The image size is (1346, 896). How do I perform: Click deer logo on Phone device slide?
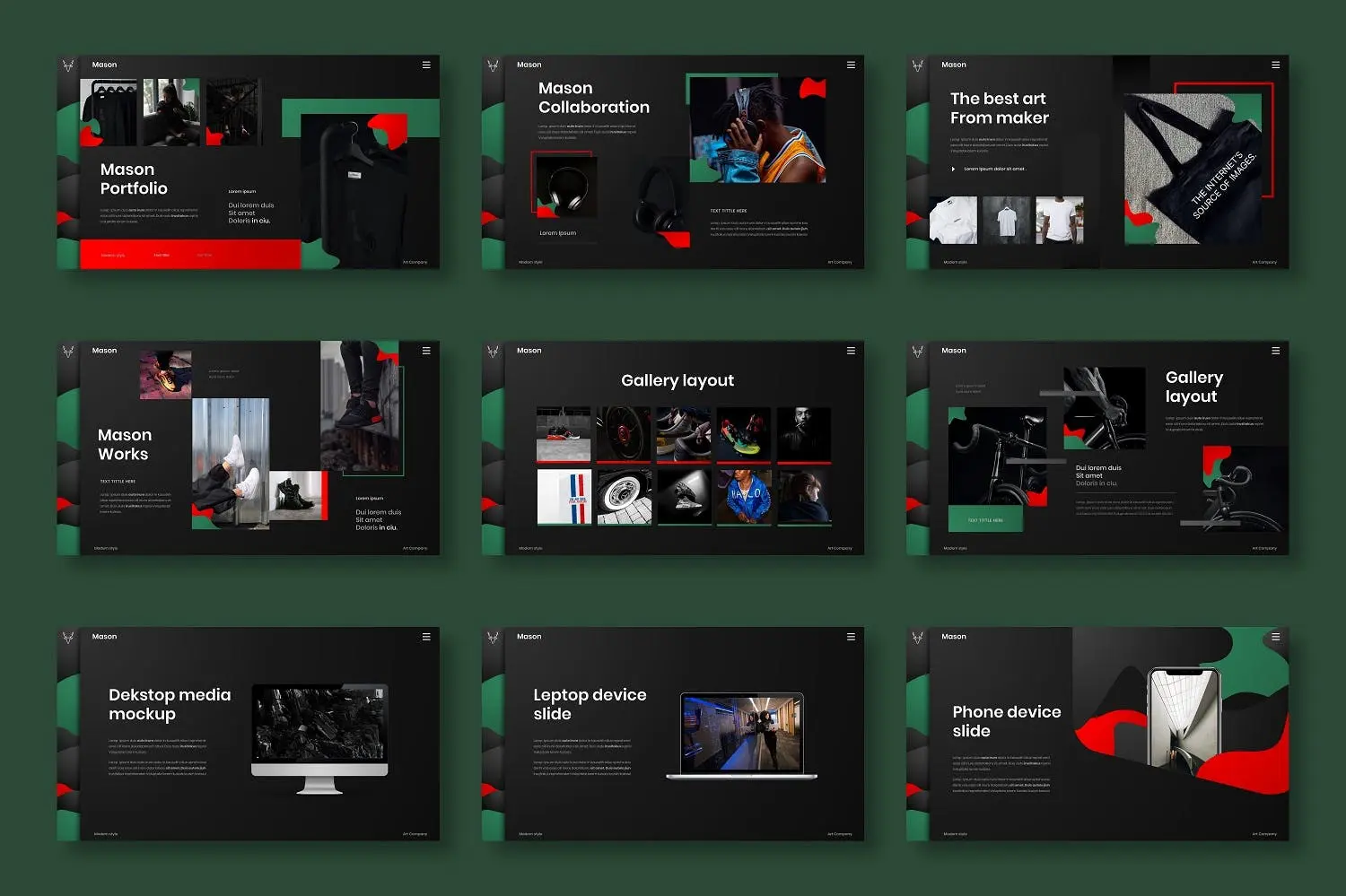(917, 638)
